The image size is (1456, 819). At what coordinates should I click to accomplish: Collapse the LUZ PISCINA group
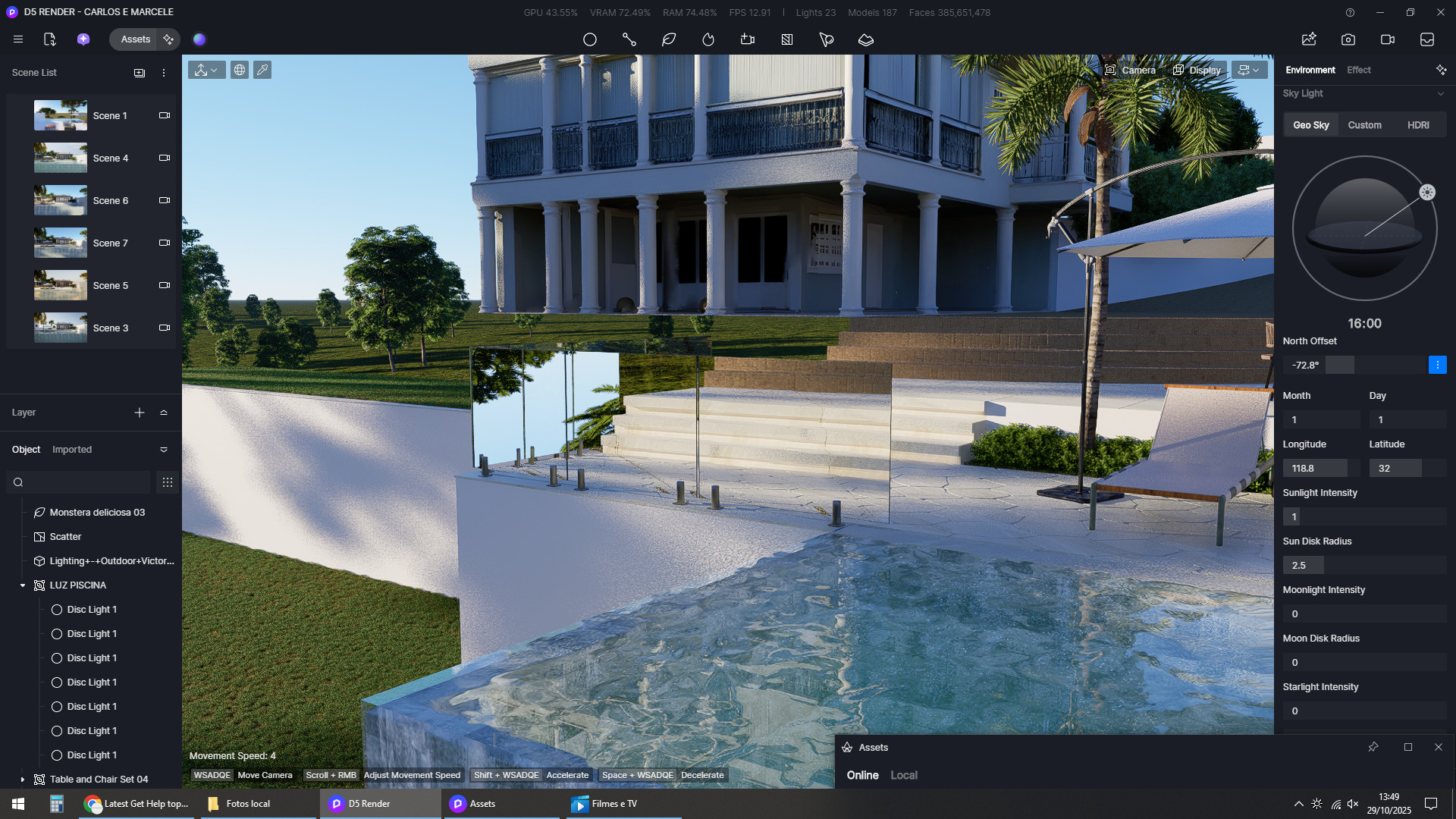pyautogui.click(x=22, y=585)
